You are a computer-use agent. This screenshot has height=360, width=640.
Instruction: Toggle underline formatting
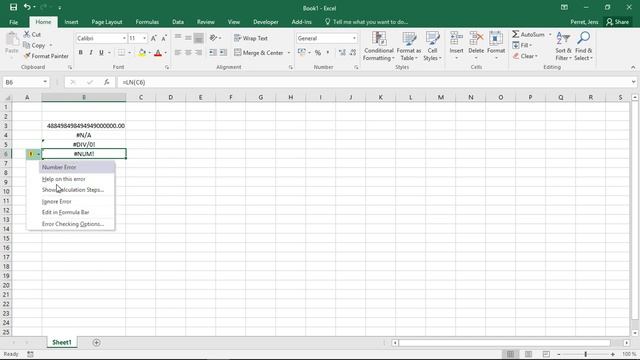[101, 53]
